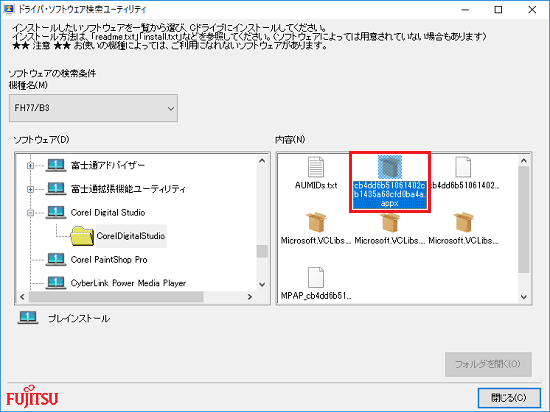Select the last Microsoft.VCLibs package icon
Viewport: 550px width, 412px height.
click(463, 222)
